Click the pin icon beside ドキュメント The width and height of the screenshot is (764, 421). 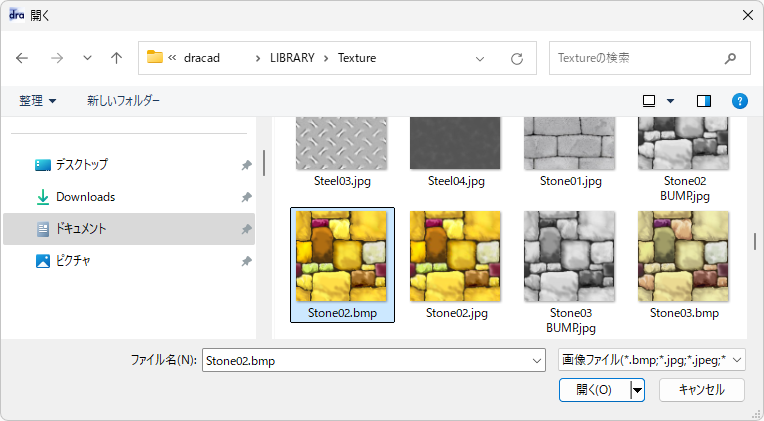pos(247,229)
